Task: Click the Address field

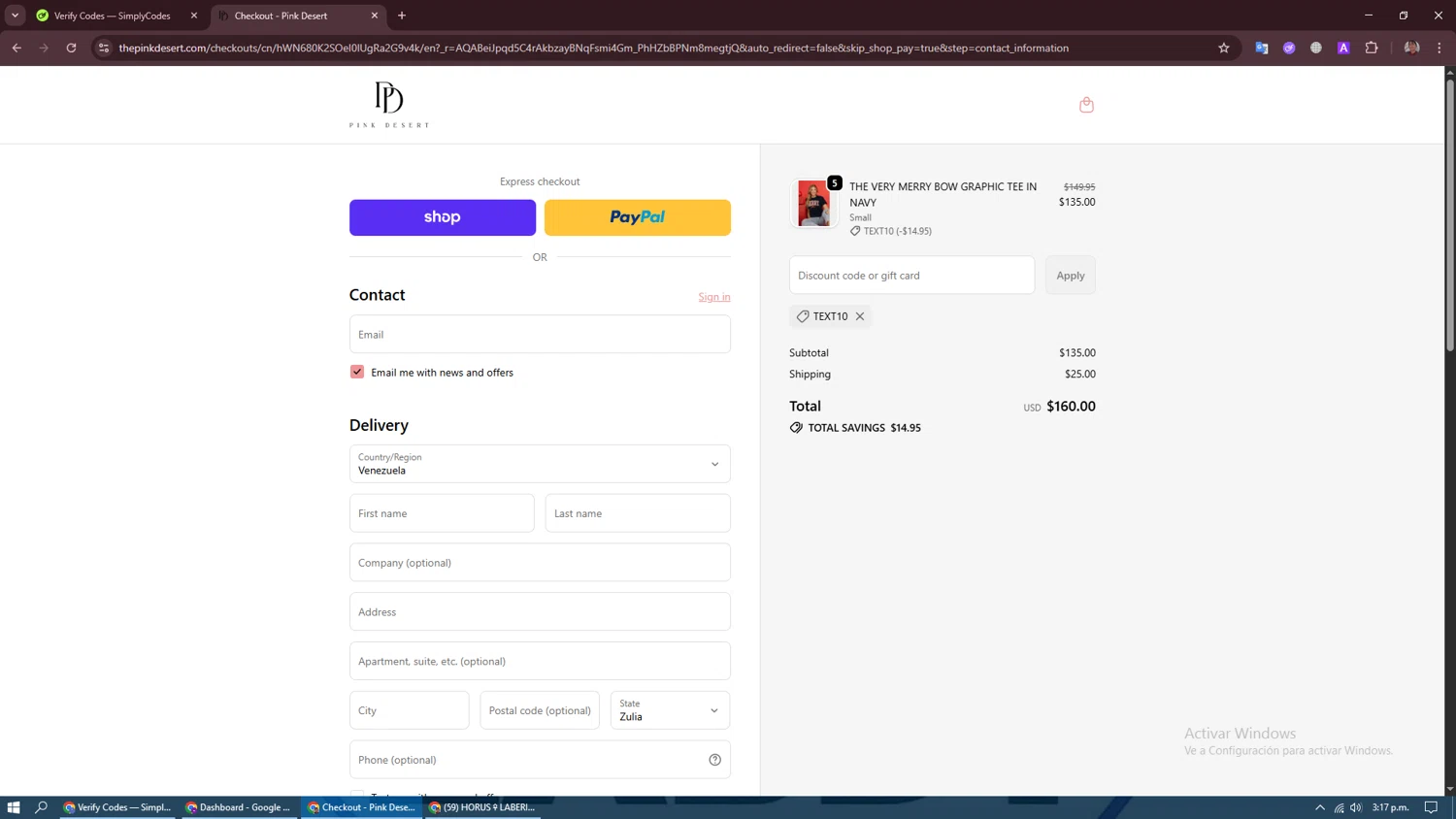Action: (540, 612)
